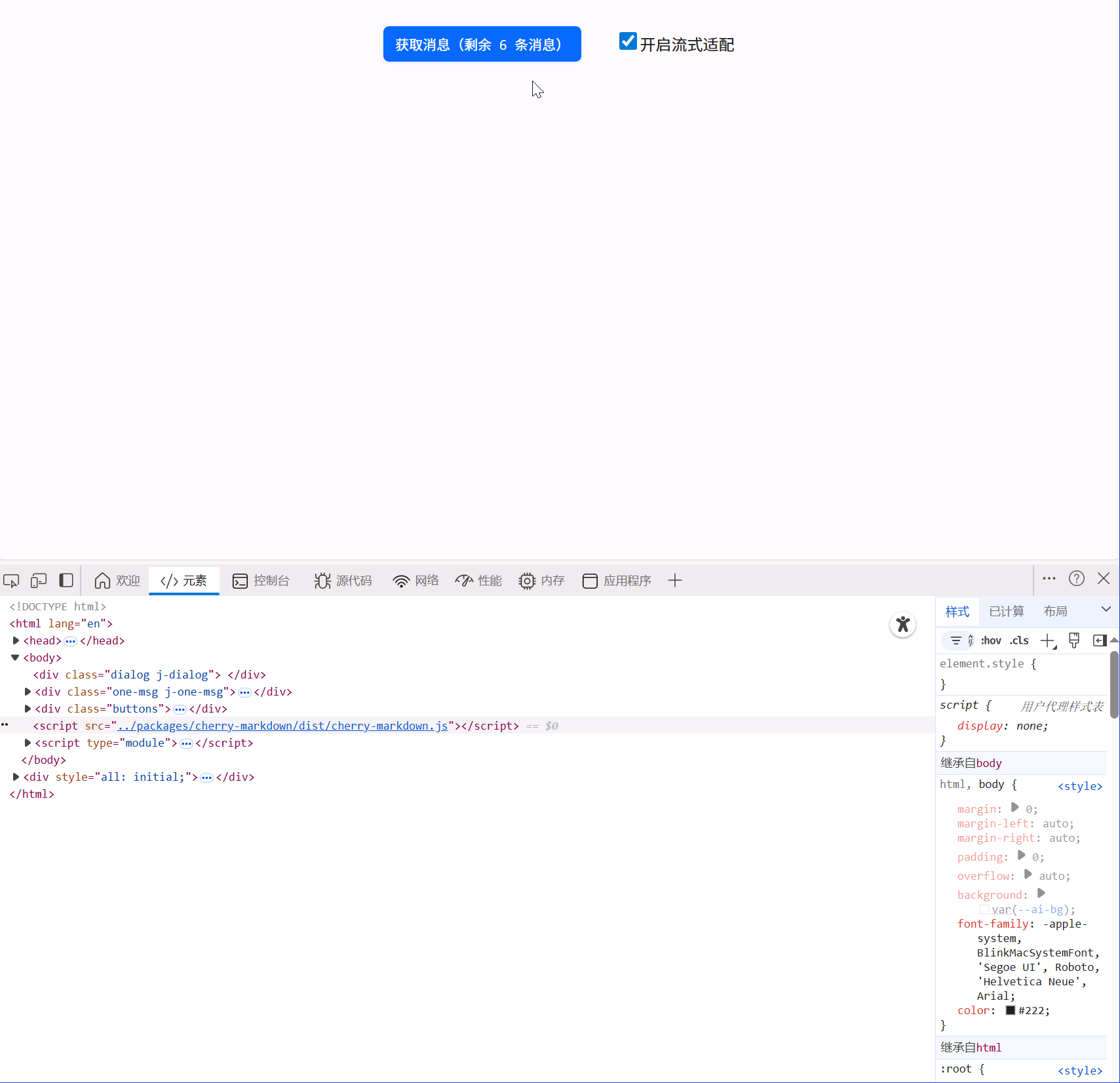The width and height of the screenshot is (1120, 1083).
Task: Click the paintbrush rendering emulation icon
Action: tap(1074, 640)
